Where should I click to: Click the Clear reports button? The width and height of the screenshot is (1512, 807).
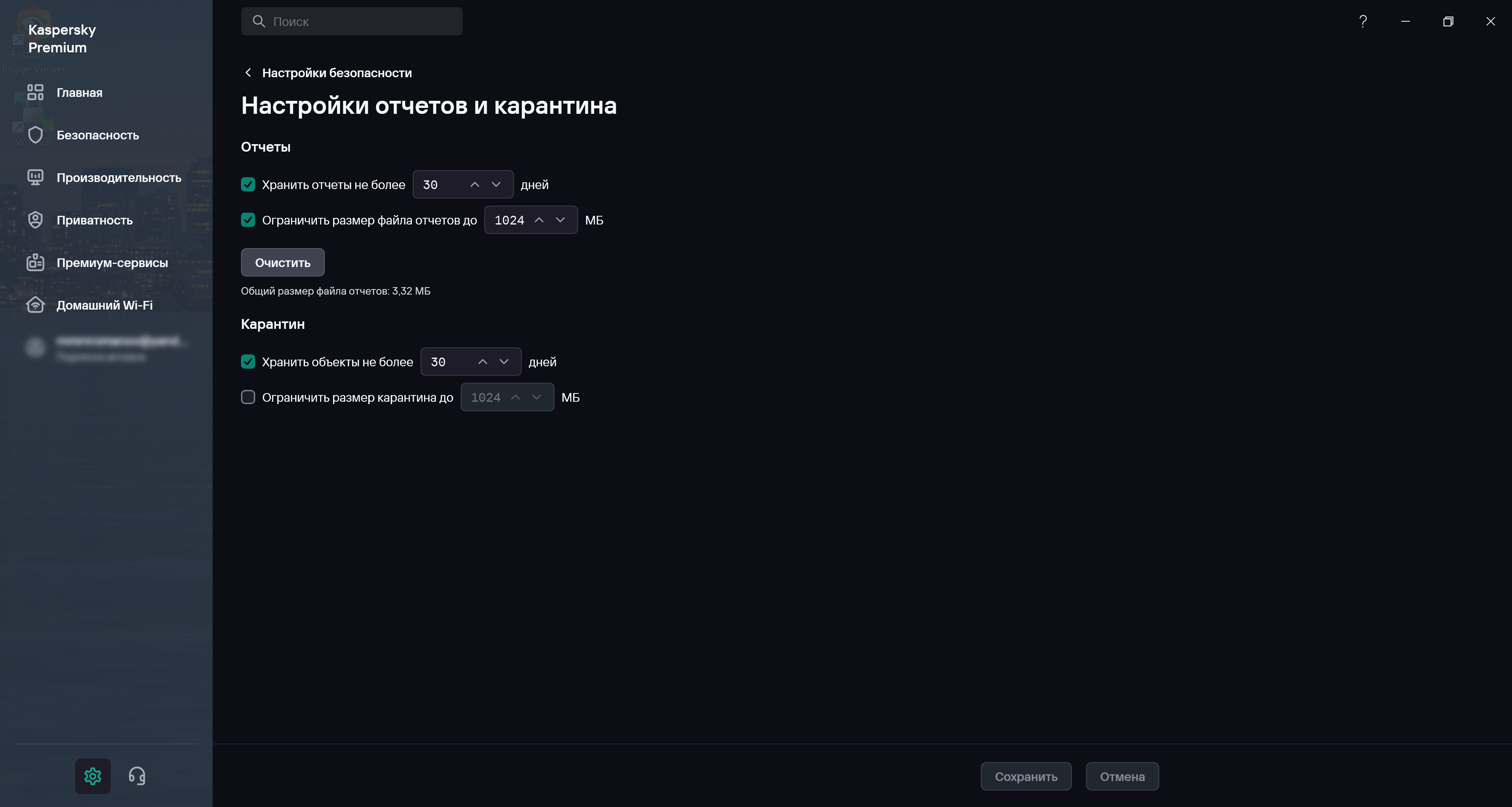coord(282,262)
